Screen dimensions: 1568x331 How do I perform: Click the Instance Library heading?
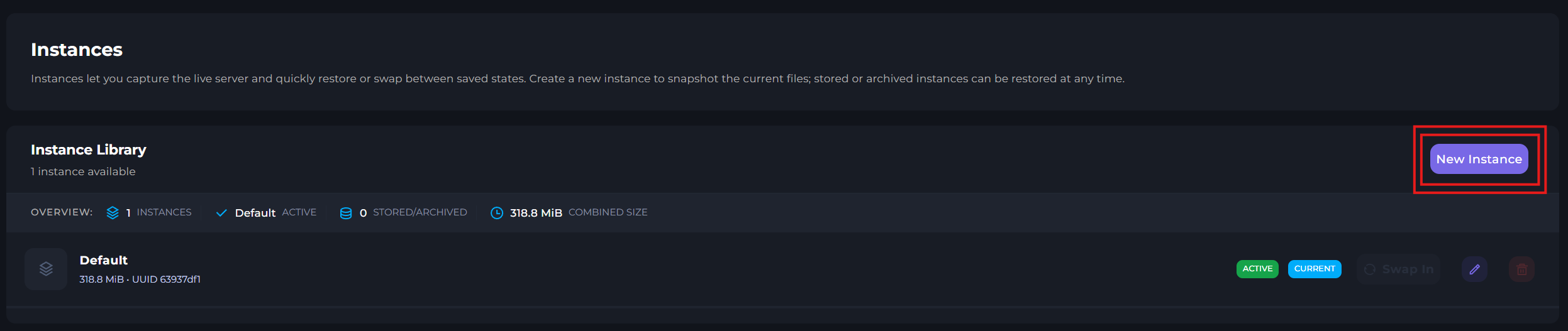point(89,149)
